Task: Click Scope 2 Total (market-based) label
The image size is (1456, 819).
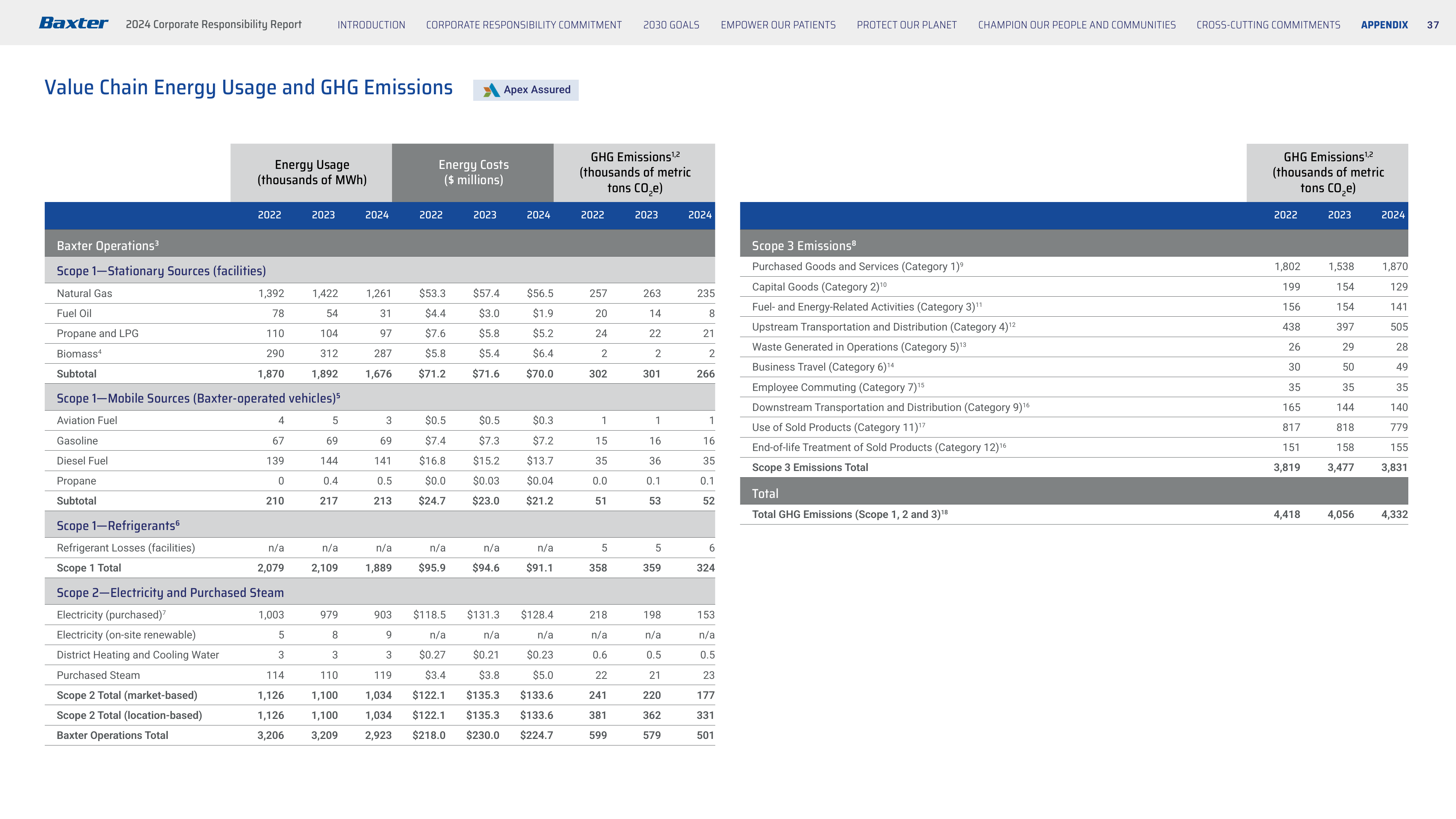Action: (x=127, y=695)
